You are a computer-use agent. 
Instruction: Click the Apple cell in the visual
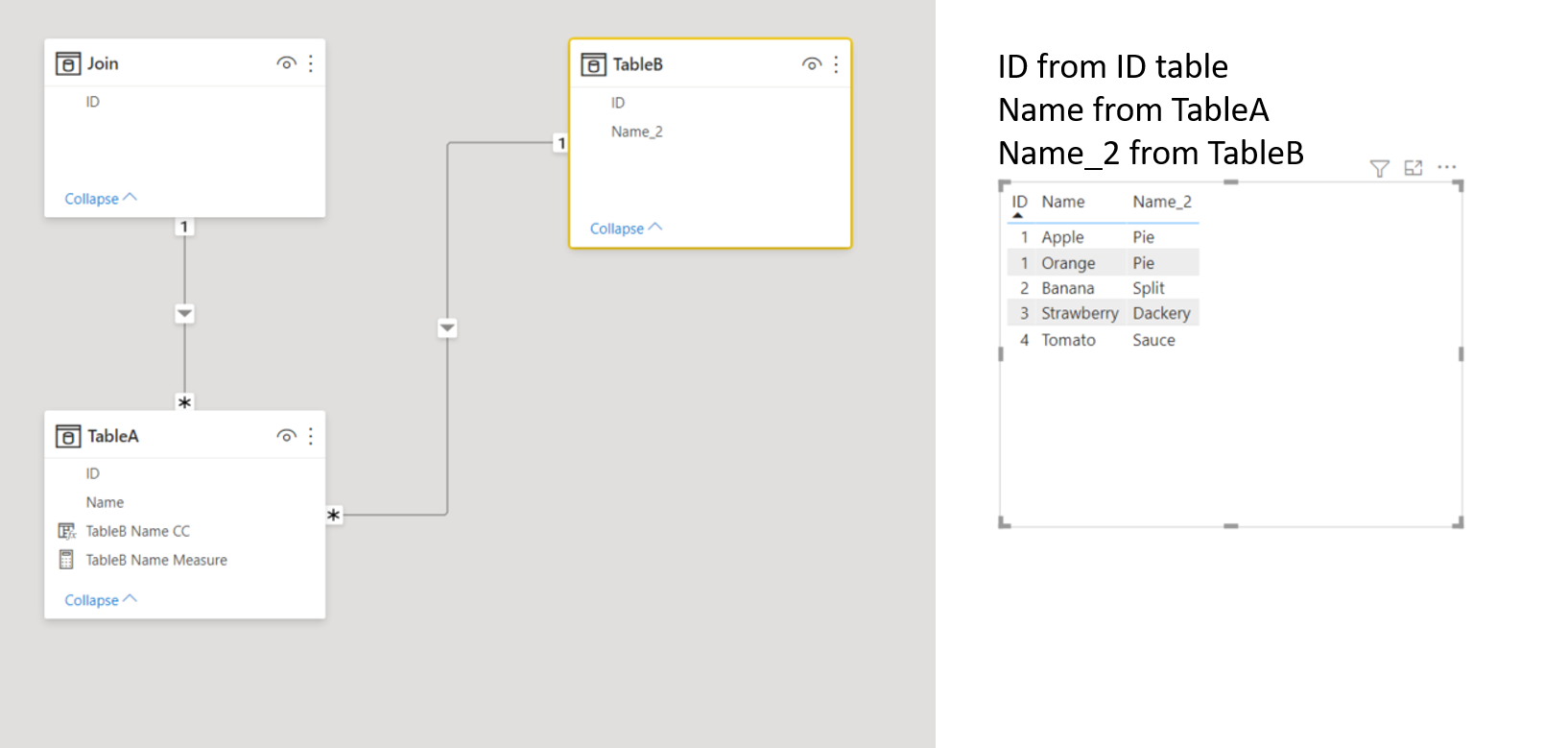[x=1062, y=237]
